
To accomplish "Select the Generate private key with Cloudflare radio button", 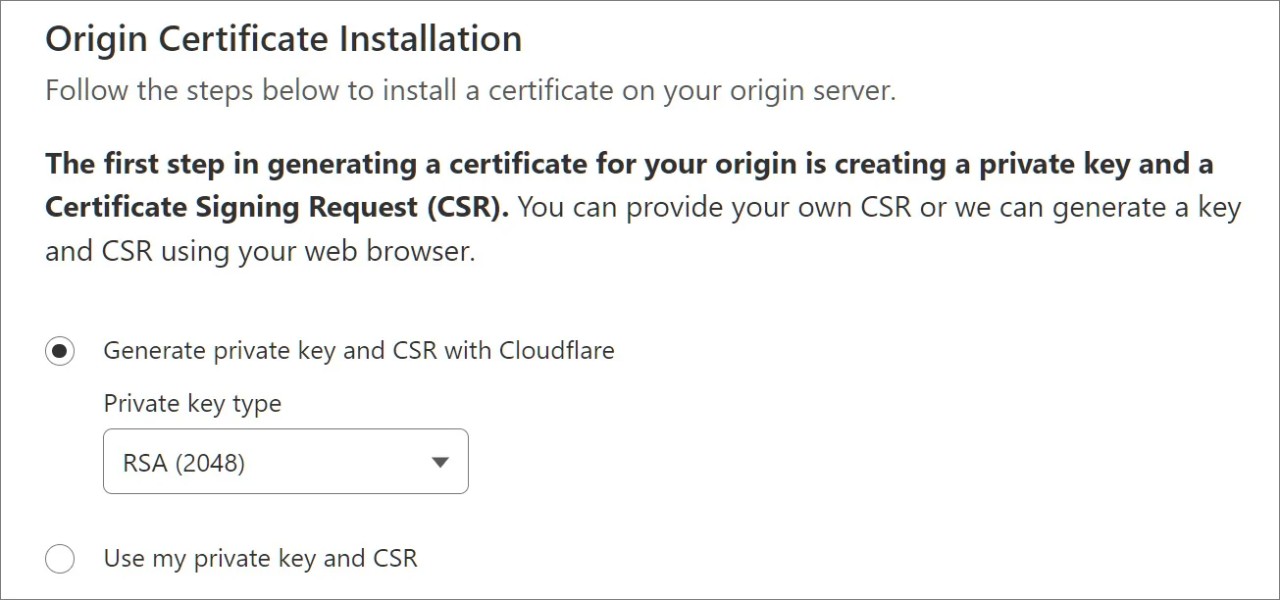I will point(60,351).
